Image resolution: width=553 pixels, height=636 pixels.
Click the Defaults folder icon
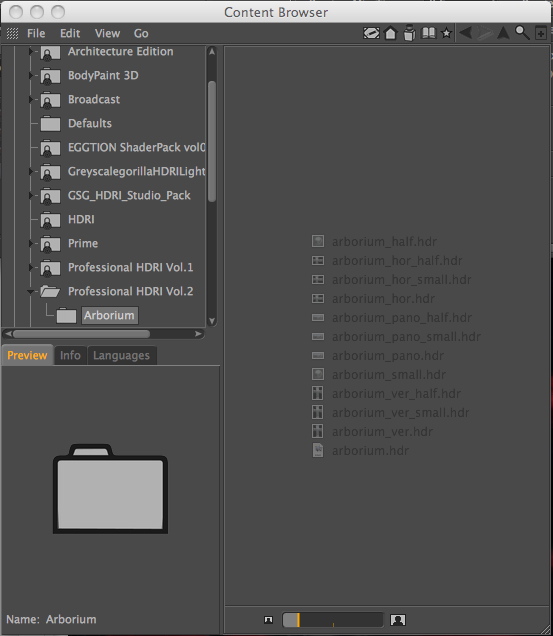click(x=50, y=123)
